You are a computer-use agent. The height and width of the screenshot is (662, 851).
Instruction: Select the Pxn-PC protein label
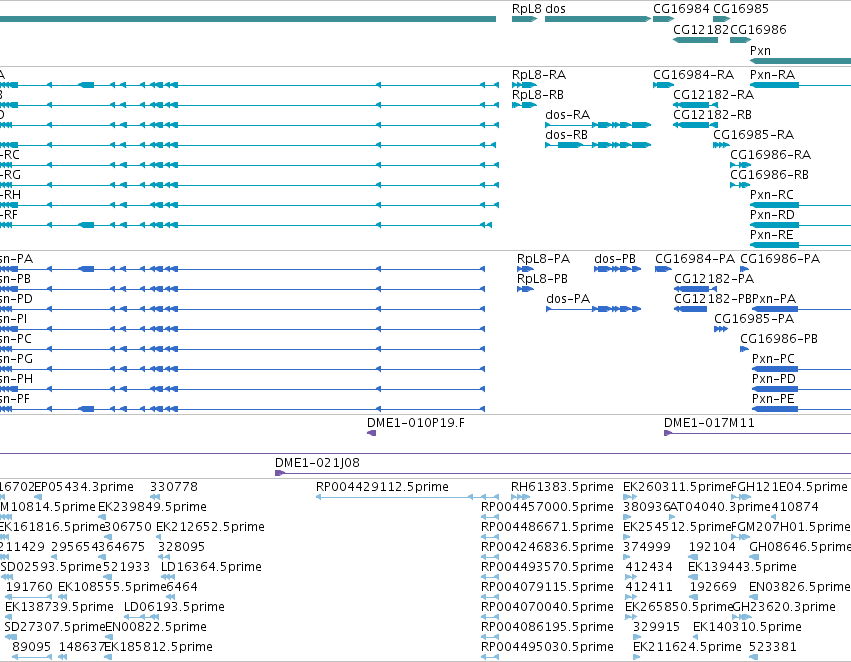tap(773, 359)
